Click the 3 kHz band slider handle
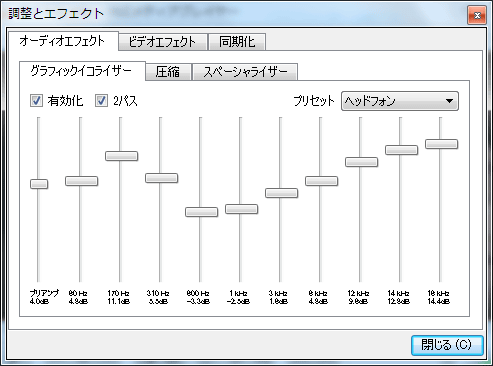The image size is (493, 366). (281, 193)
